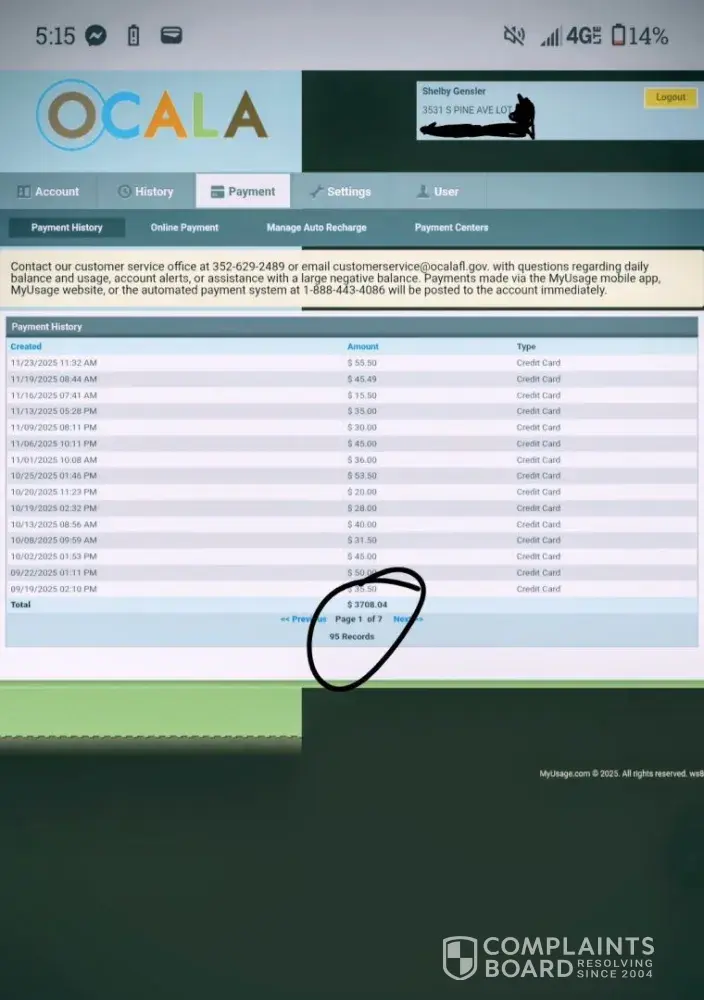
Task: Tap the muted sound status icon
Action: click(x=514, y=36)
